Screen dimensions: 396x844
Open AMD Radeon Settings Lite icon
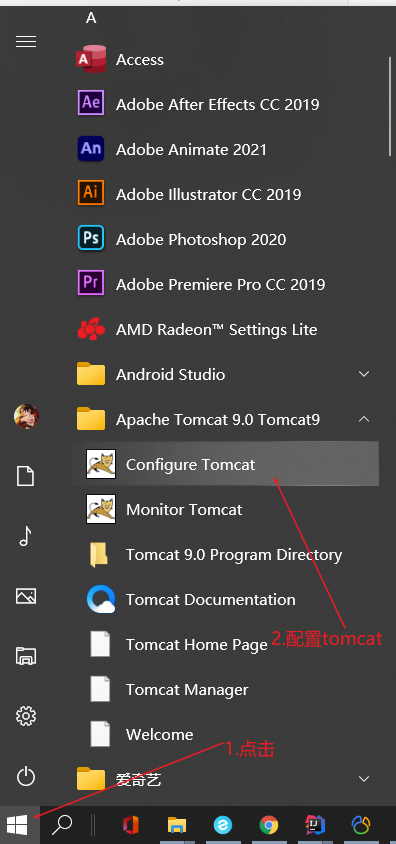pos(91,329)
